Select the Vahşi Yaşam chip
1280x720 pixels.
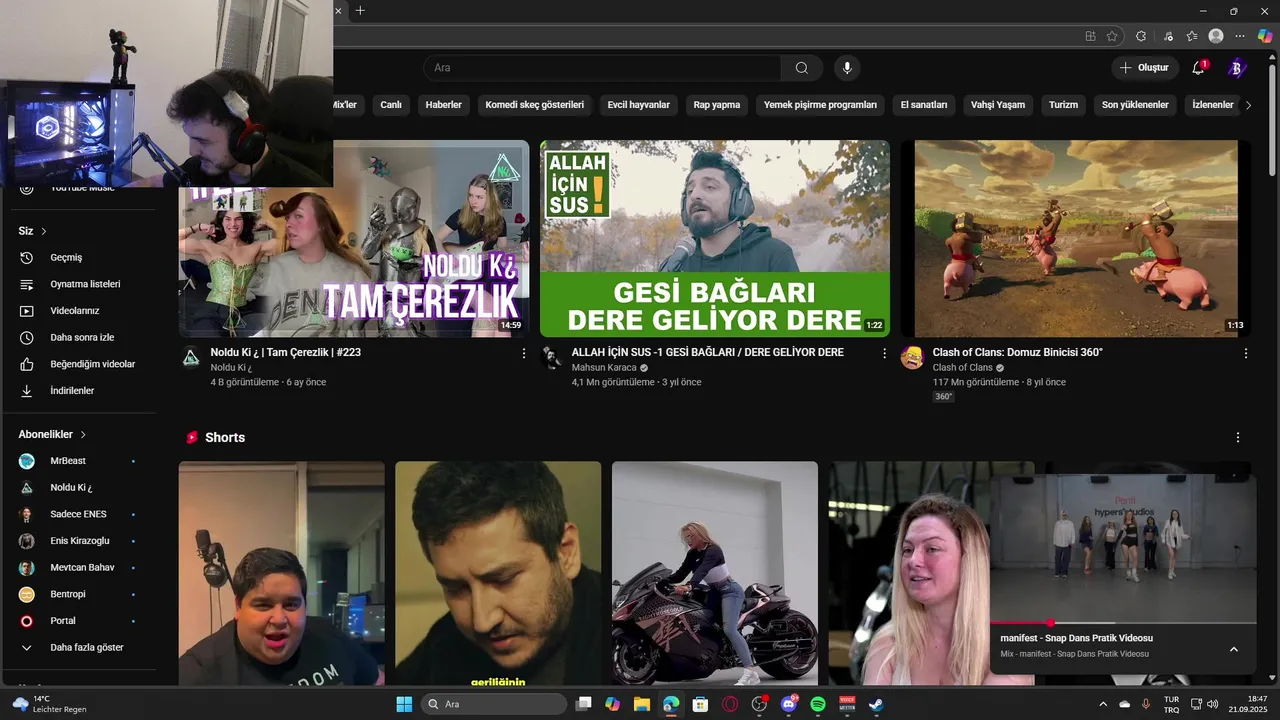click(x=998, y=105)
